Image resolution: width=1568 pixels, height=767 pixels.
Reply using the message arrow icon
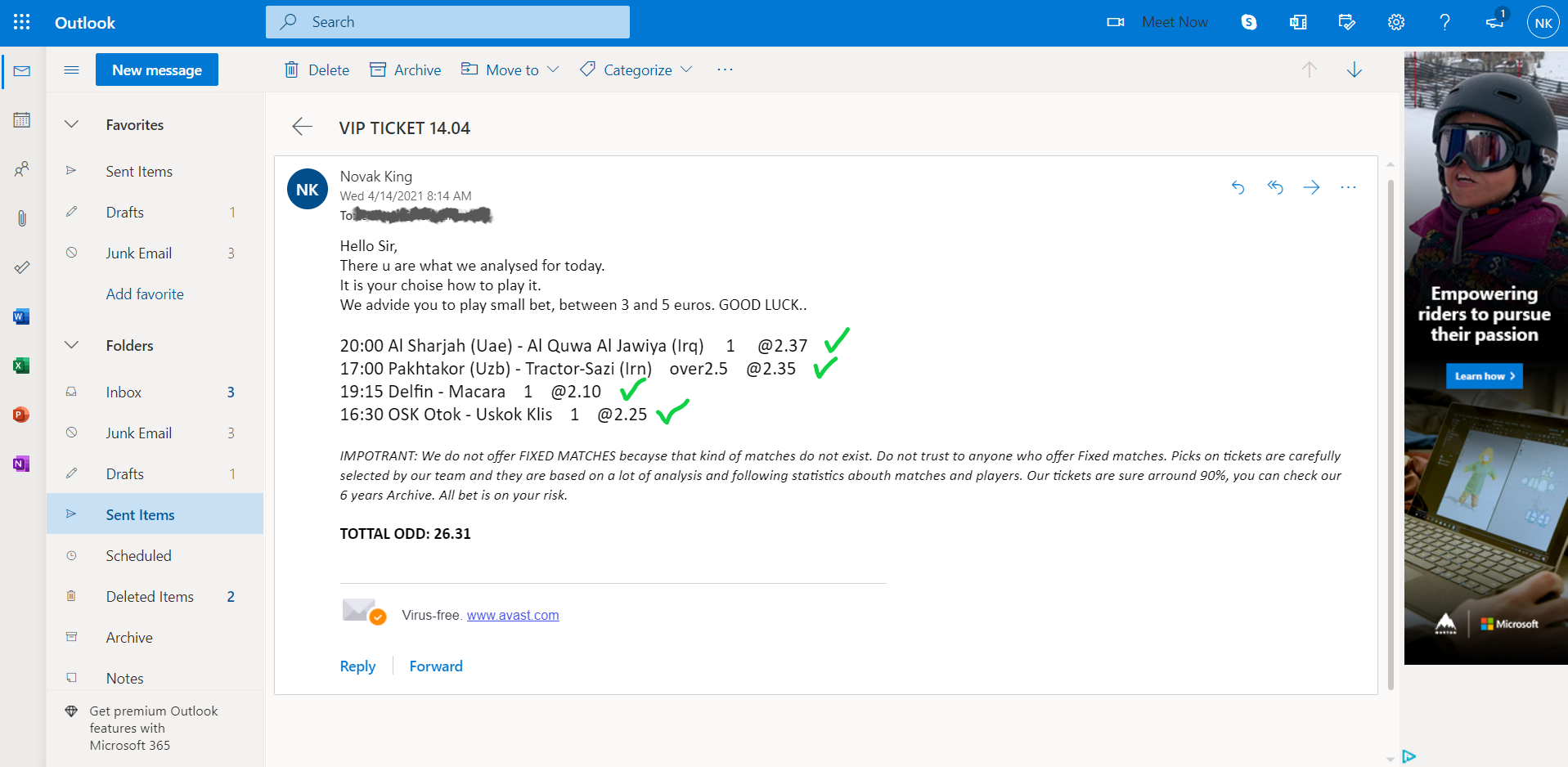tap(1238, 187)
